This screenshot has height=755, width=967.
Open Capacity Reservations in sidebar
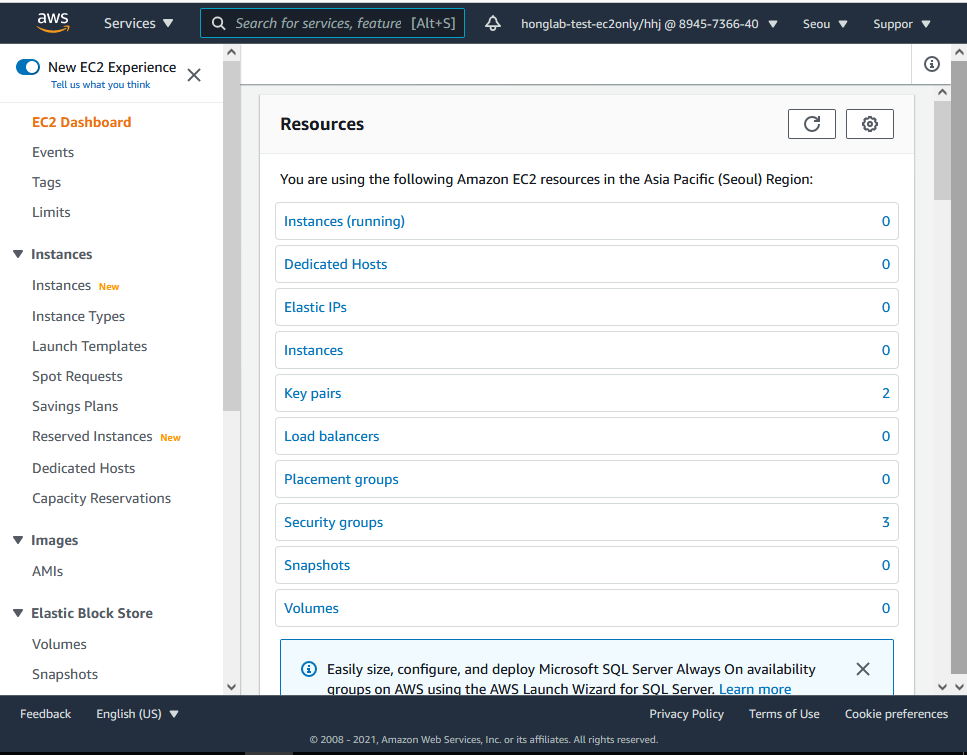[101, 498]
